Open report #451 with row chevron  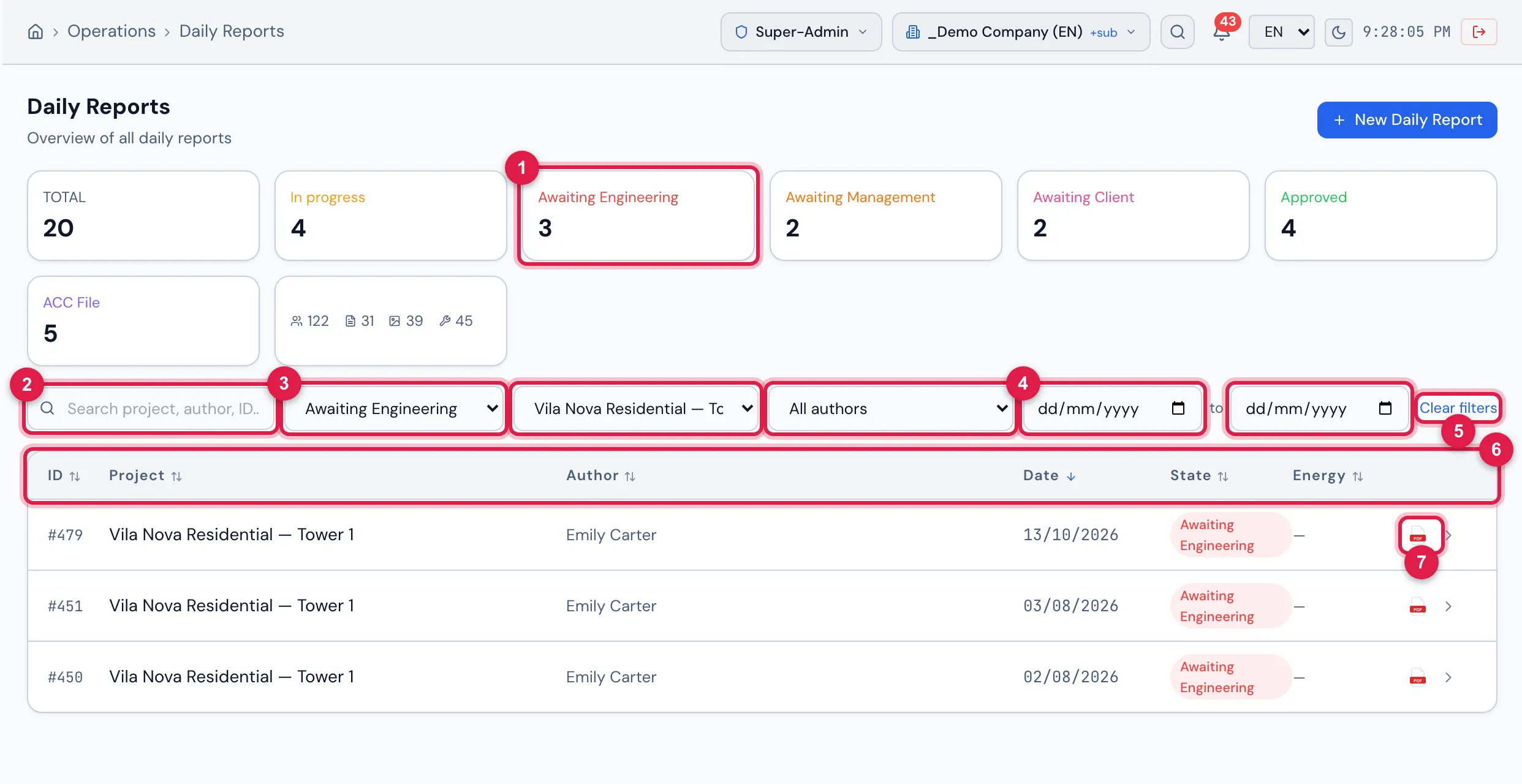(x=1448, y=606)
